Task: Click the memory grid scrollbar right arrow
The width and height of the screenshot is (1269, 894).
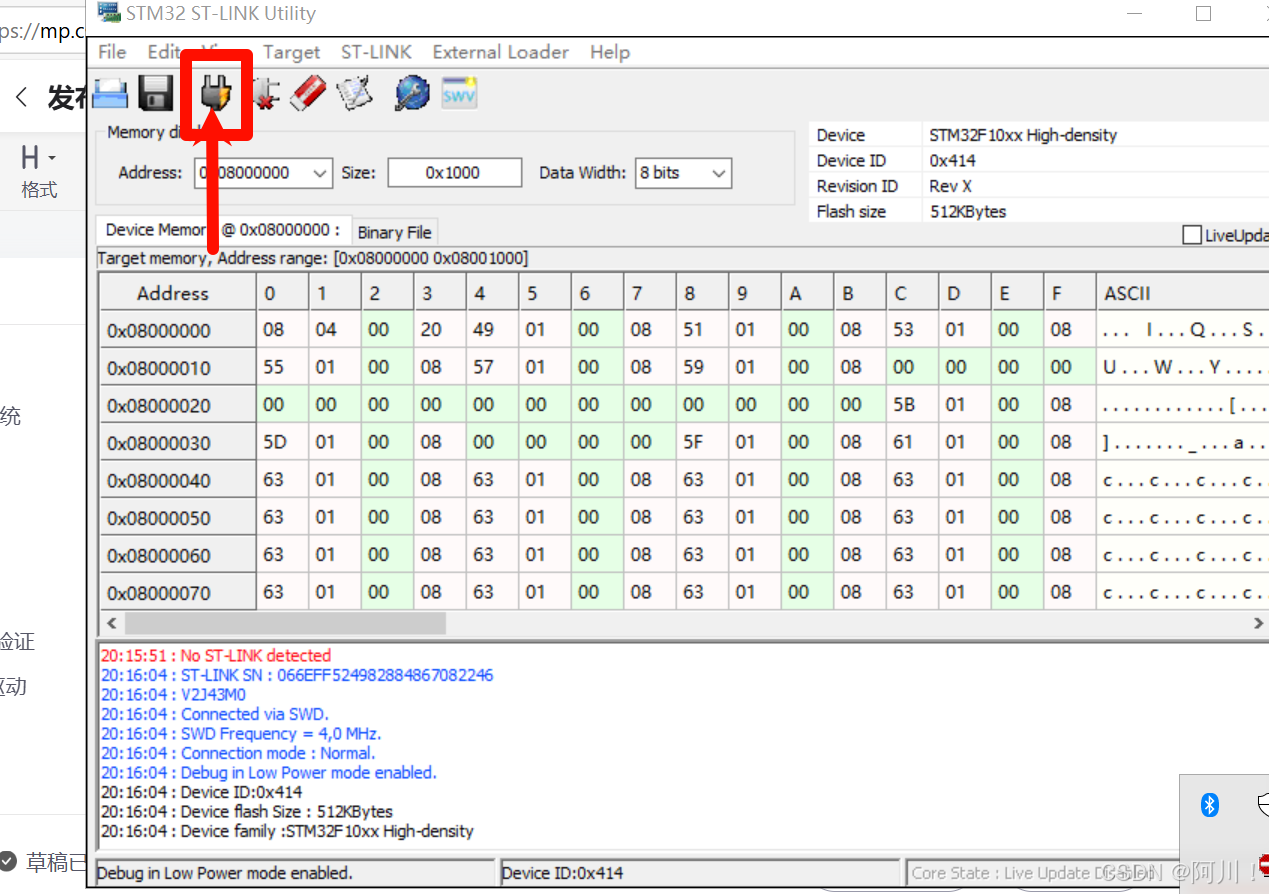Action: pos(1258,623)
